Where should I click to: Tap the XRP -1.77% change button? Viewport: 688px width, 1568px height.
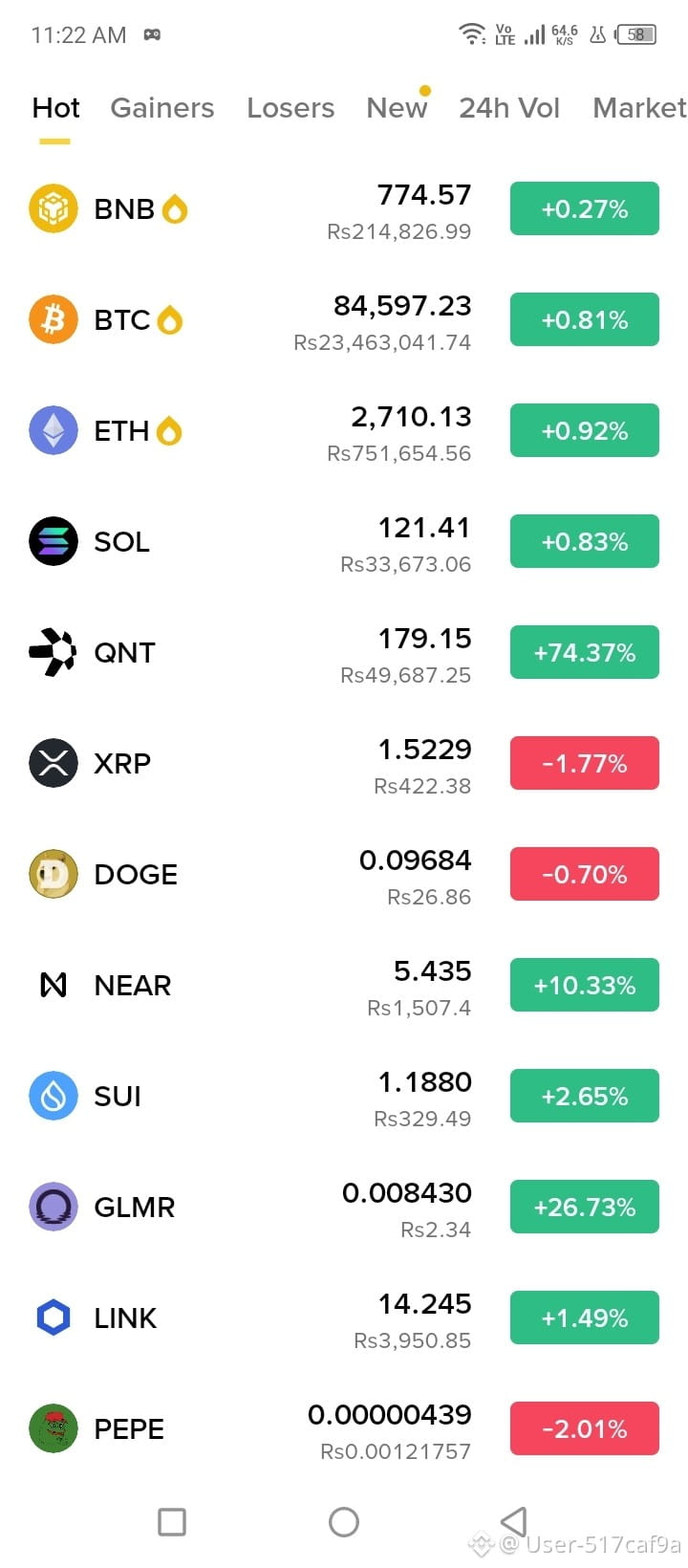click(x=585, y=763)
